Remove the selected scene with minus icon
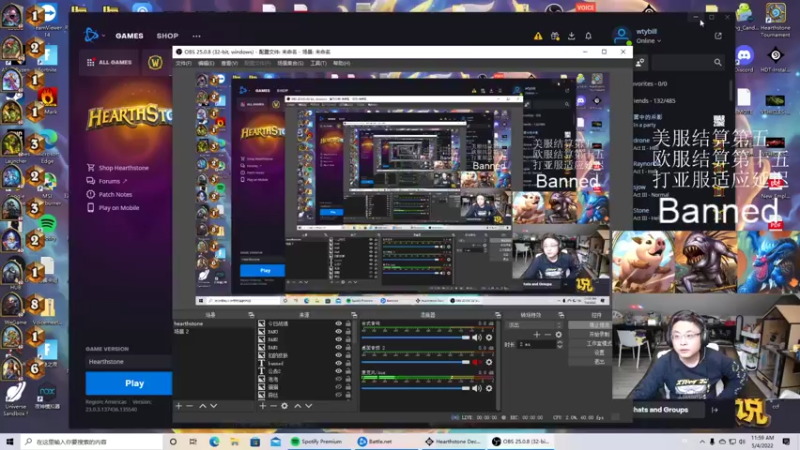 [x=189, y=406]
